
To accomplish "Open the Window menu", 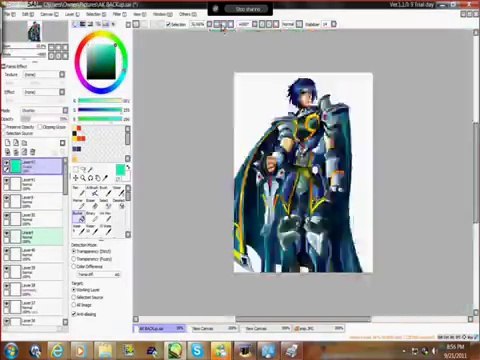I will [163, 14].
